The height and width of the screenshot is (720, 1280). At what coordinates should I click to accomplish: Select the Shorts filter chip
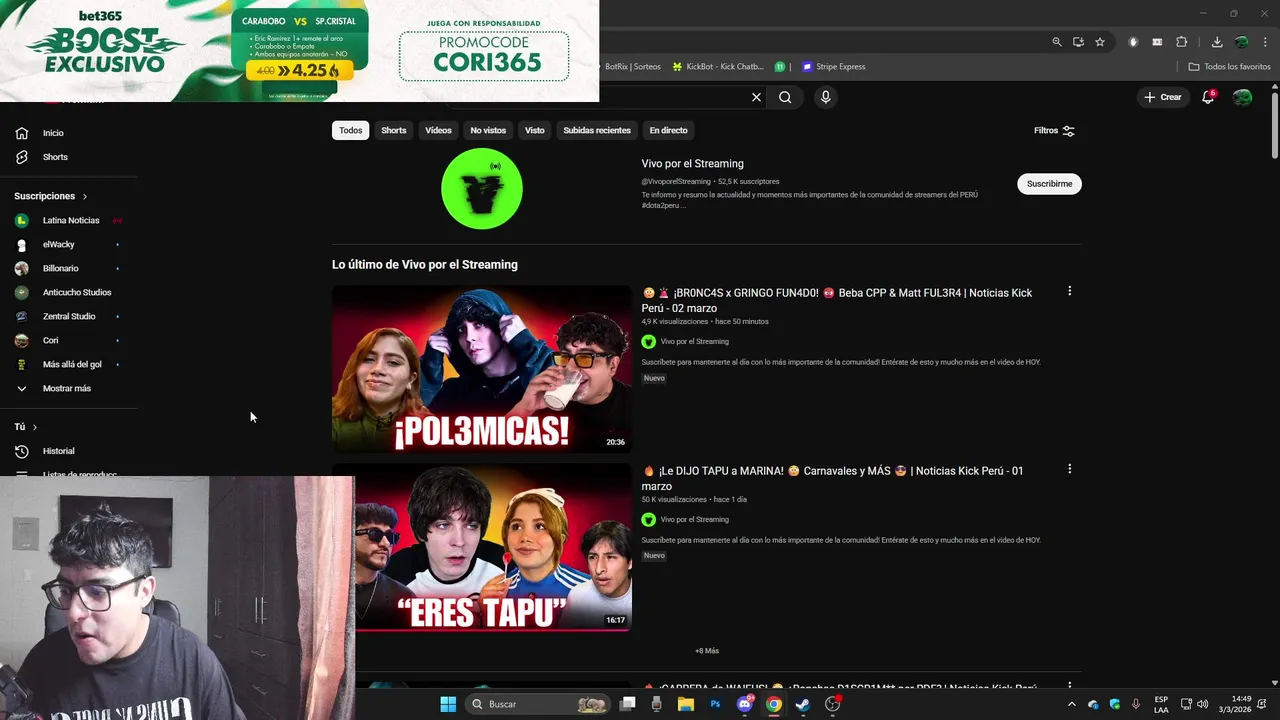[x=394, y=130]
